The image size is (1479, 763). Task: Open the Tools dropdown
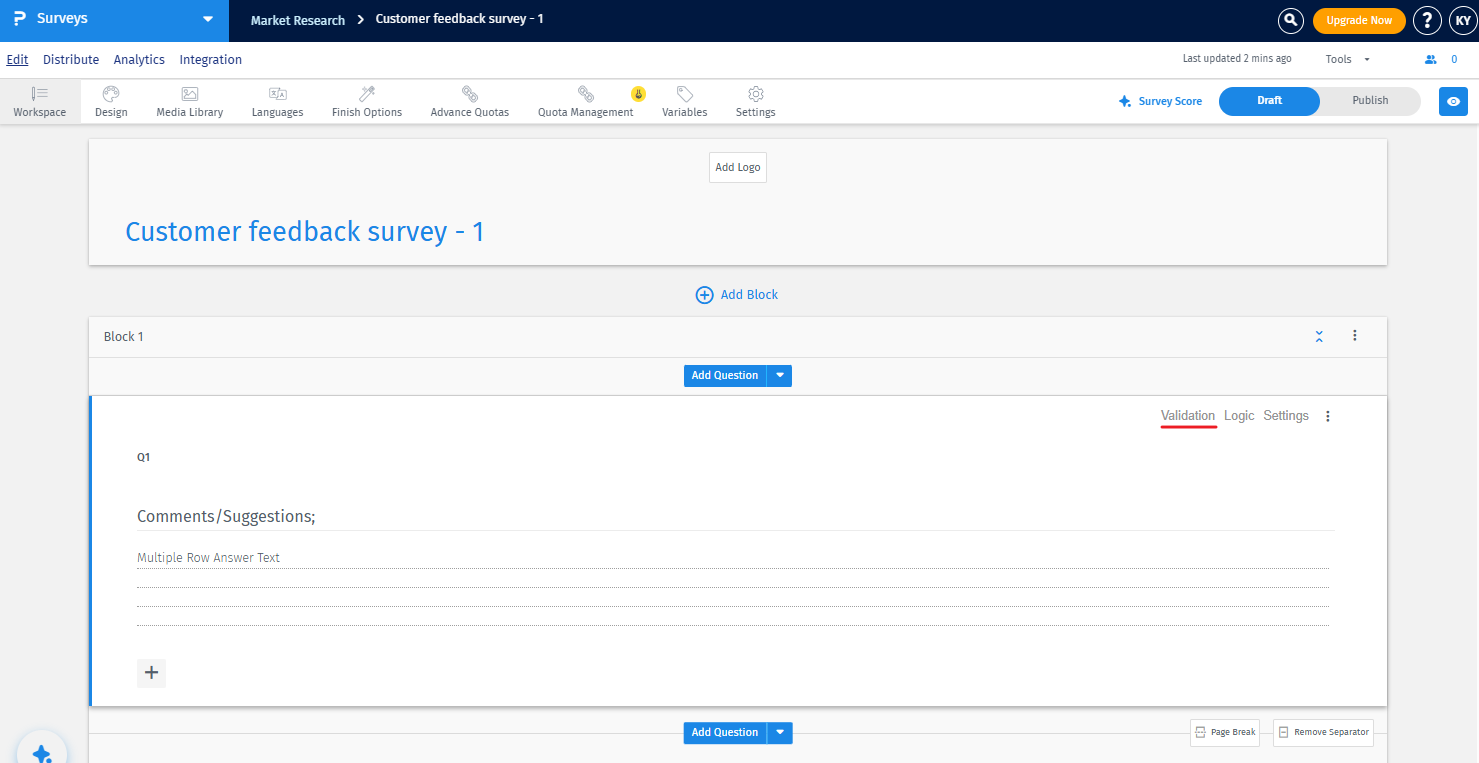click(1347, 59)
